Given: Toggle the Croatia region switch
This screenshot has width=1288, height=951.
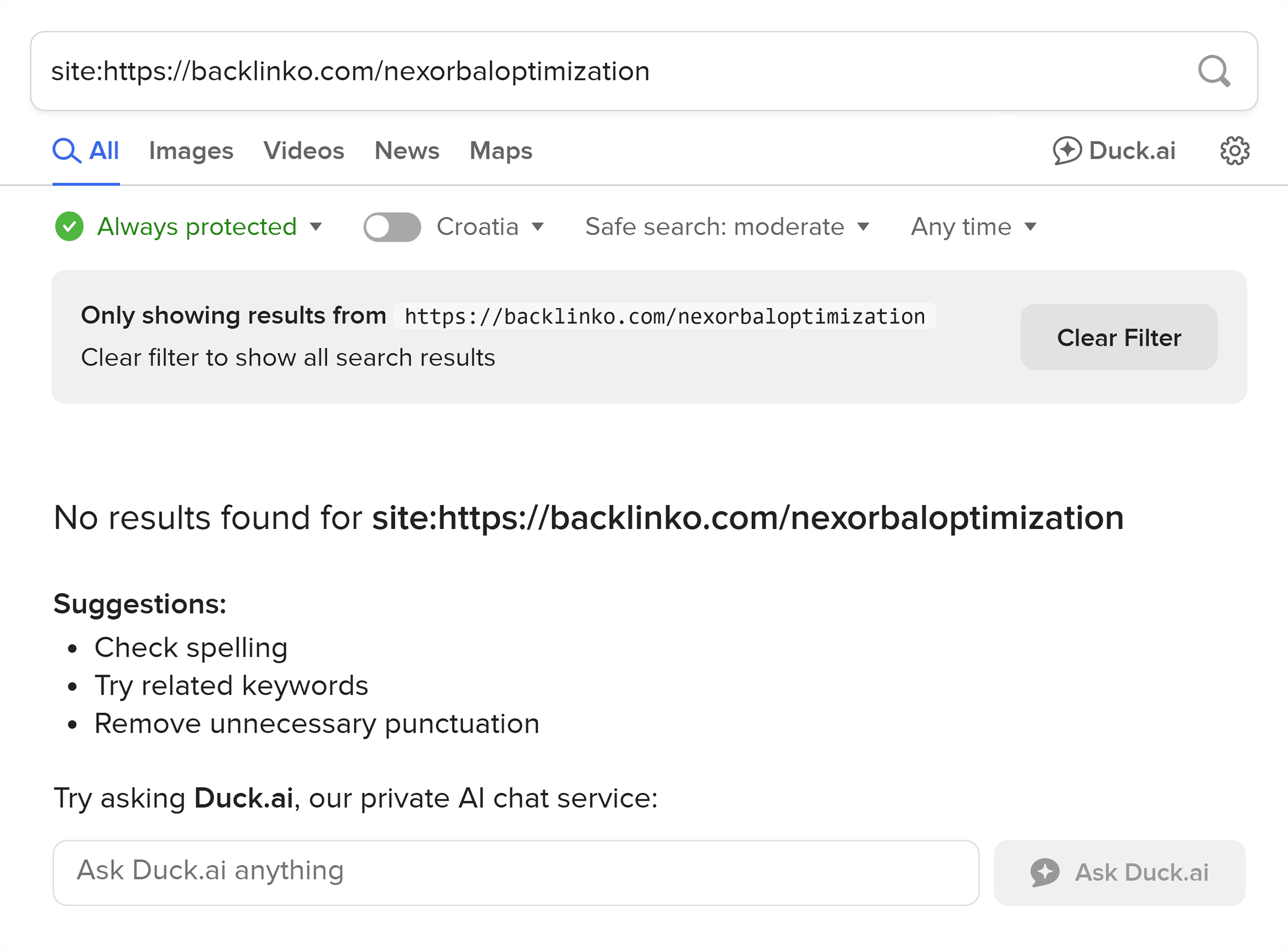Looking at the screenshot, I should tap(392, 227).
